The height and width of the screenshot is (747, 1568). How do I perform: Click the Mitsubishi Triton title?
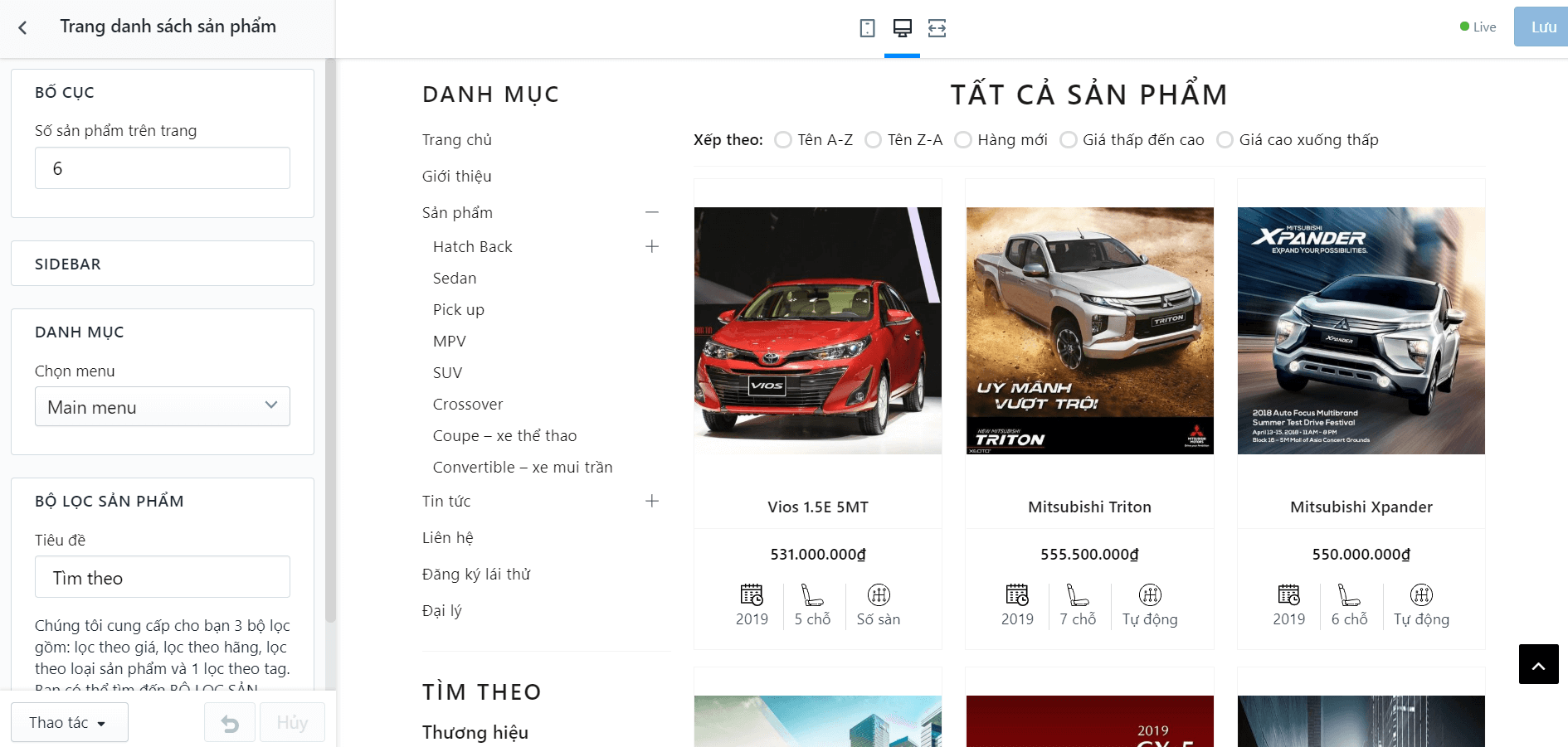pos(1090,507)
